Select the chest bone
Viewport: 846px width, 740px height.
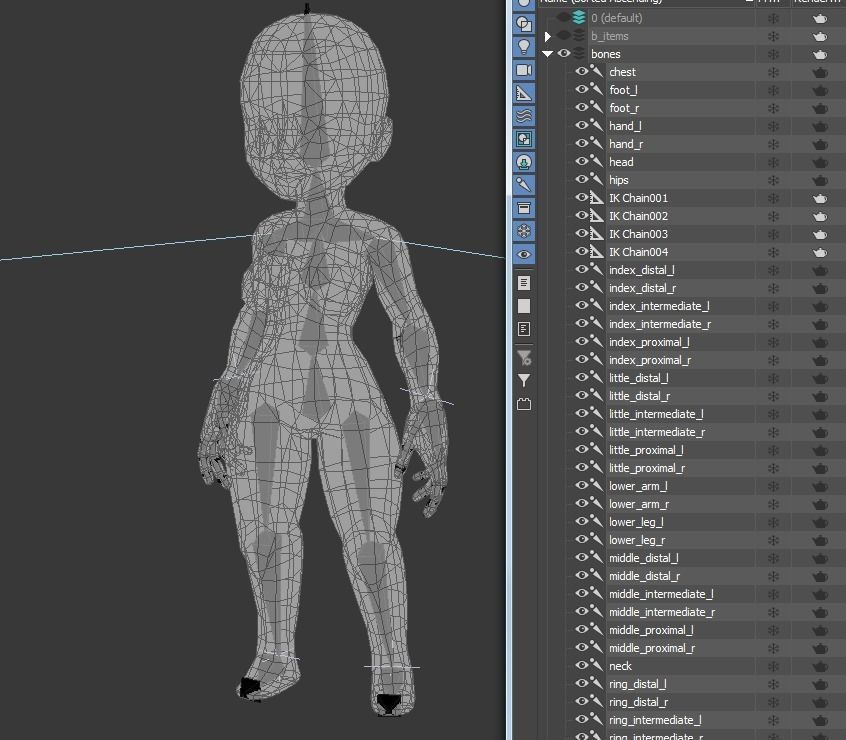(x=622, y=72)
